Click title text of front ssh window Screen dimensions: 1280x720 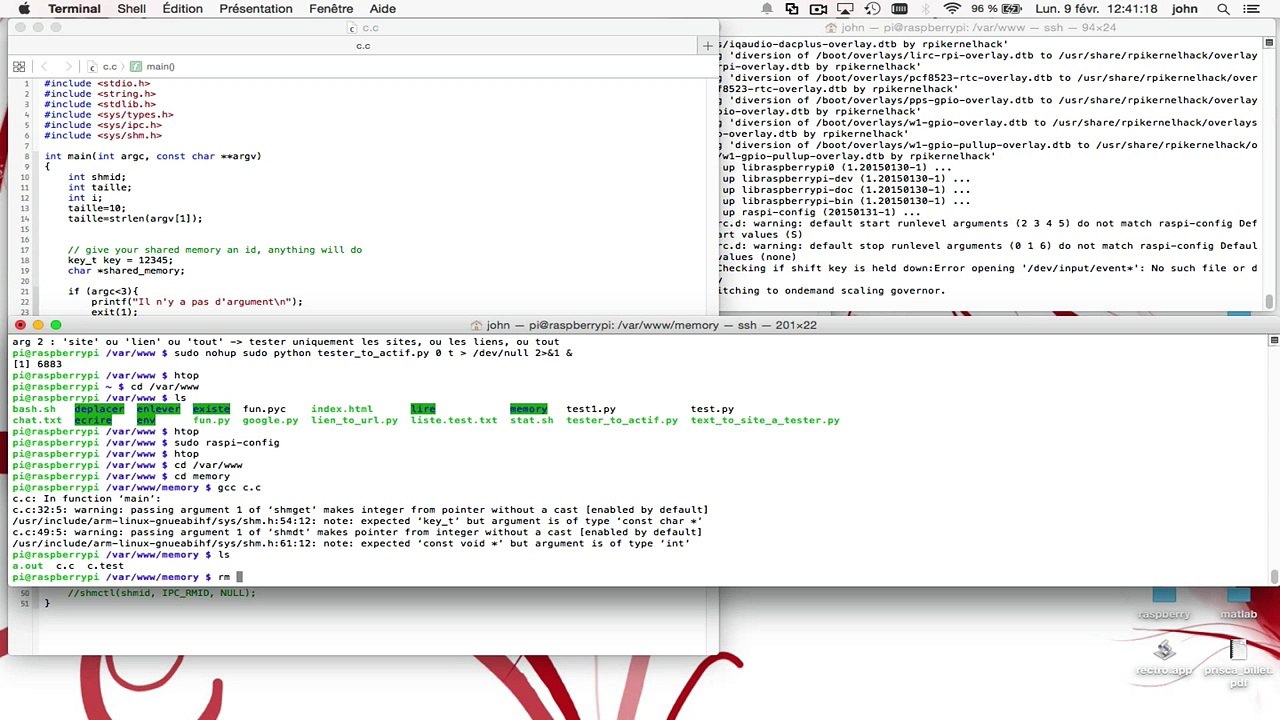tap(651, 325)
